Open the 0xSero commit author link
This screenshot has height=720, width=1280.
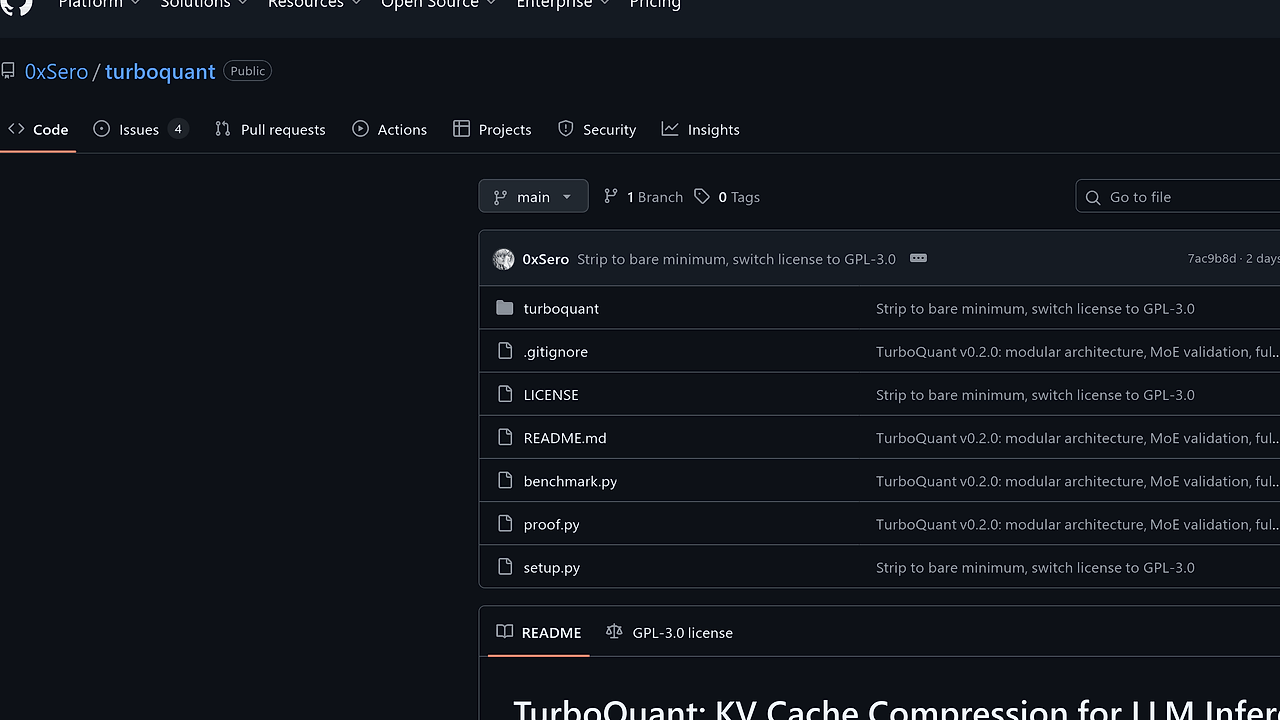pos(545,259)
